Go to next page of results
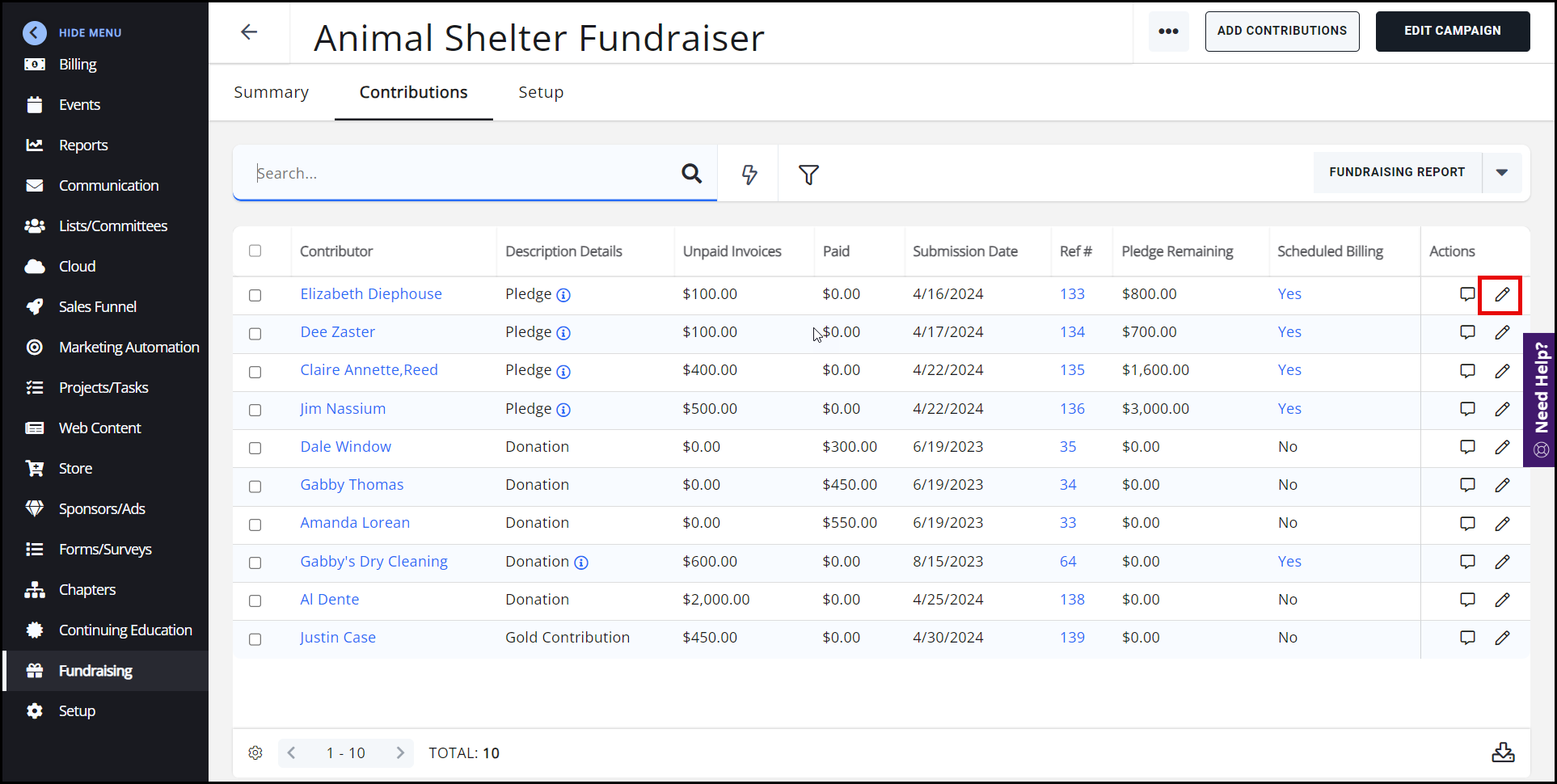Viewport: 1557px width, 784px height. [x=400, y=752]
